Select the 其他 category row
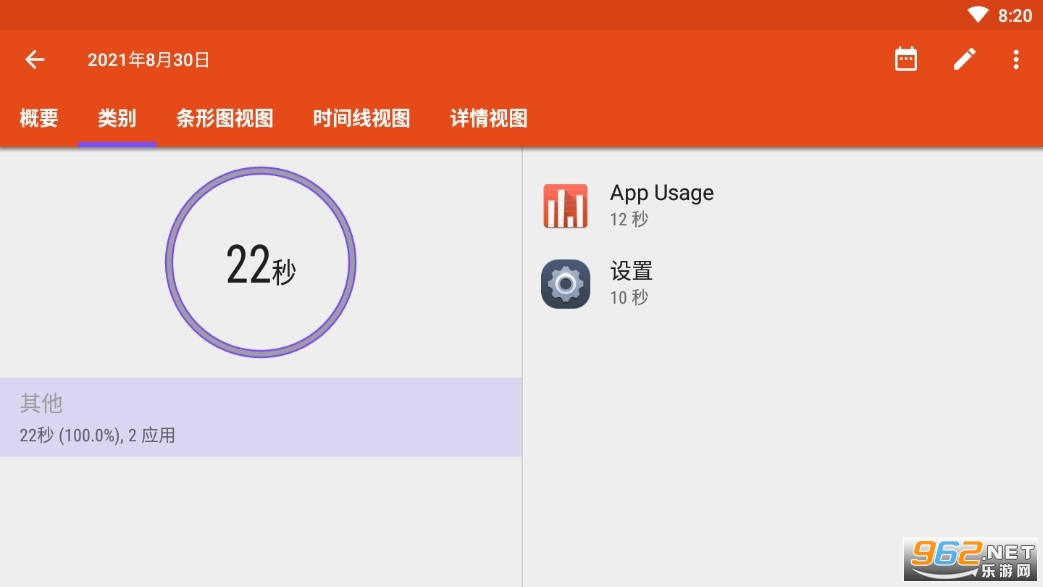Image resolution: width=1043 pixels, height=587 pixels. pyautogui.click(x=260, y=417)
